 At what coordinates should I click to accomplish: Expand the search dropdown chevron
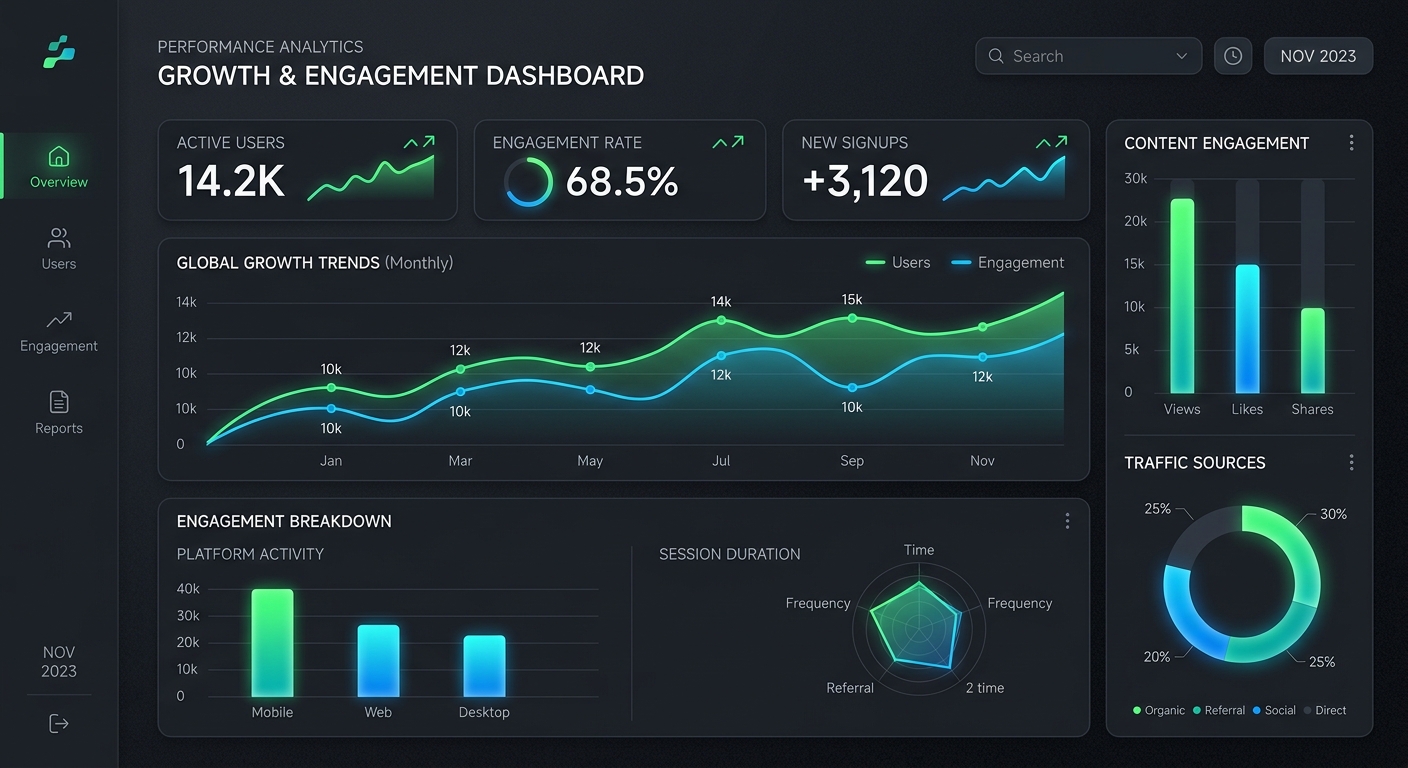(1181, 56)
